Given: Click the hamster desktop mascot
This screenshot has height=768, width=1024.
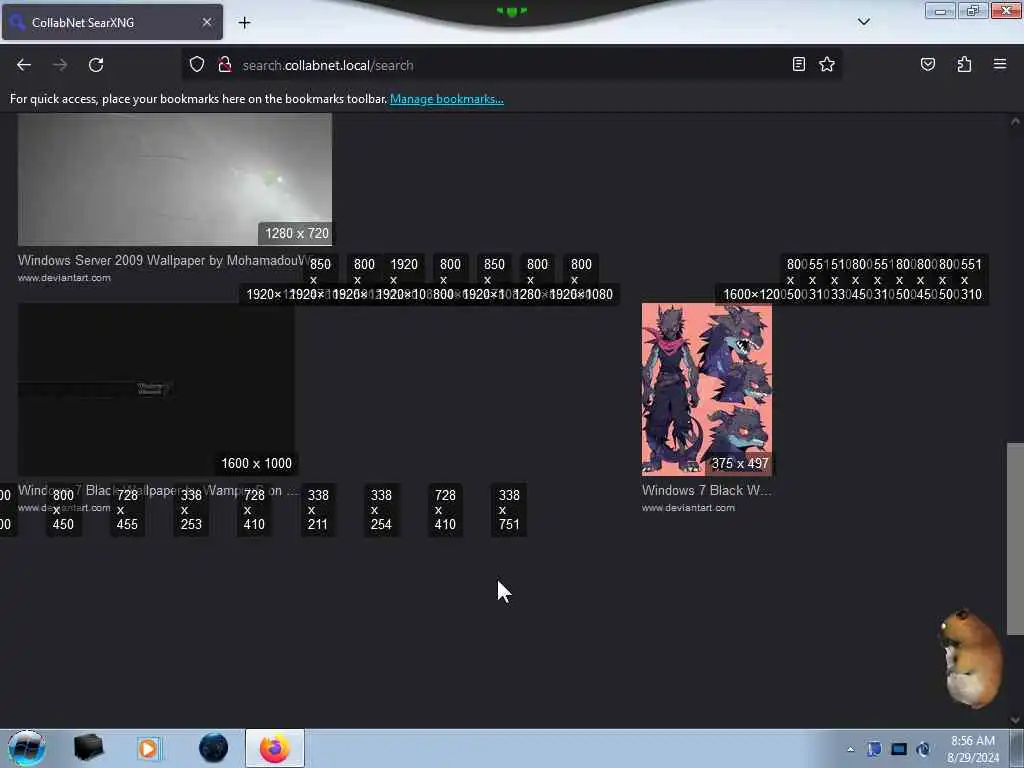Looking at the screenshot, I should tap(970, 658).
